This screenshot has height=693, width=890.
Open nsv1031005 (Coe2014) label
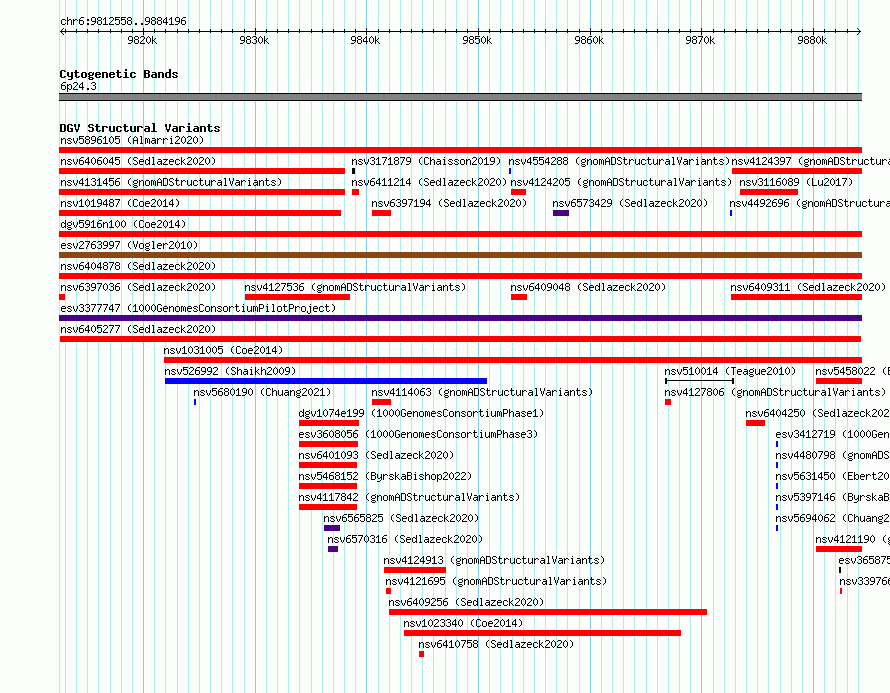click(223, 350)
